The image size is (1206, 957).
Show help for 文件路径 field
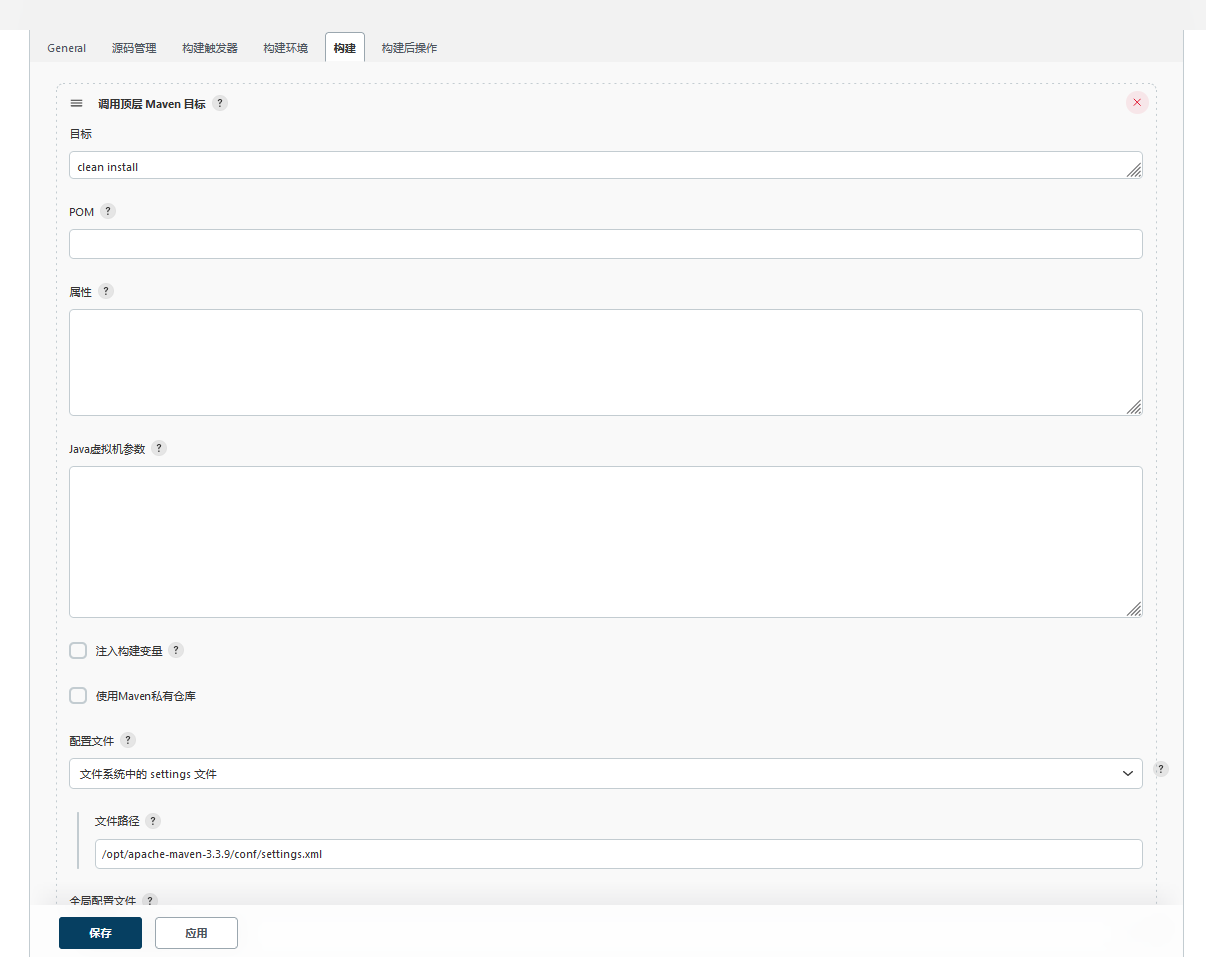coord(153,821)
